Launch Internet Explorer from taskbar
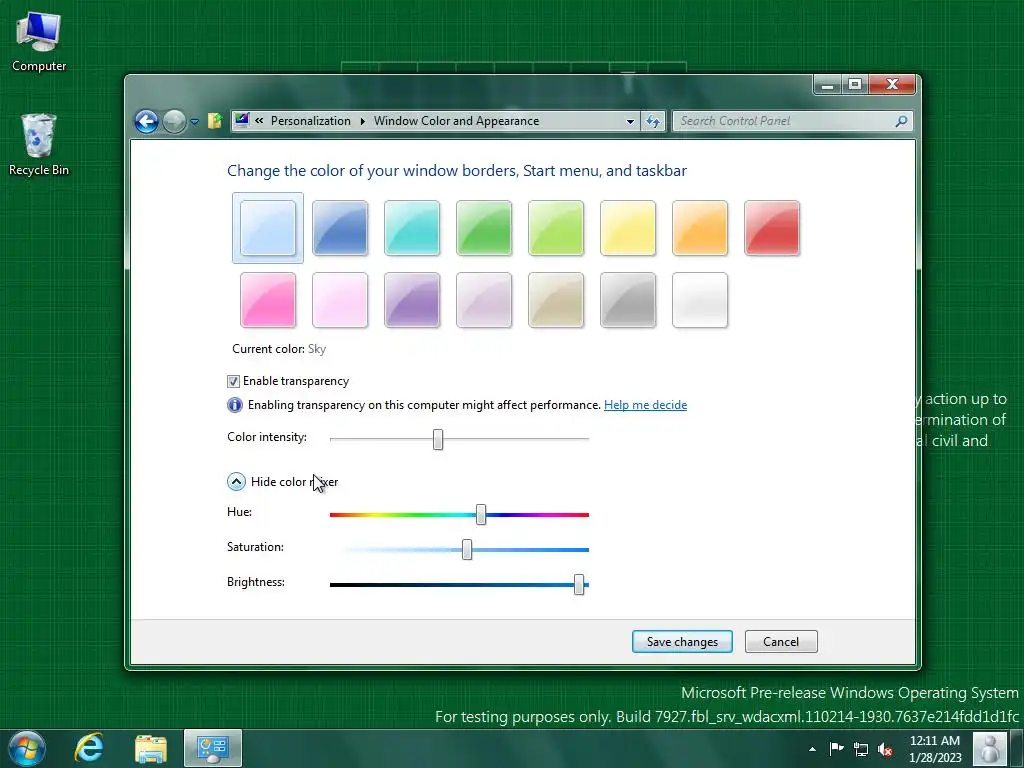Screen dimensions: 1024x768 (89, 748)
